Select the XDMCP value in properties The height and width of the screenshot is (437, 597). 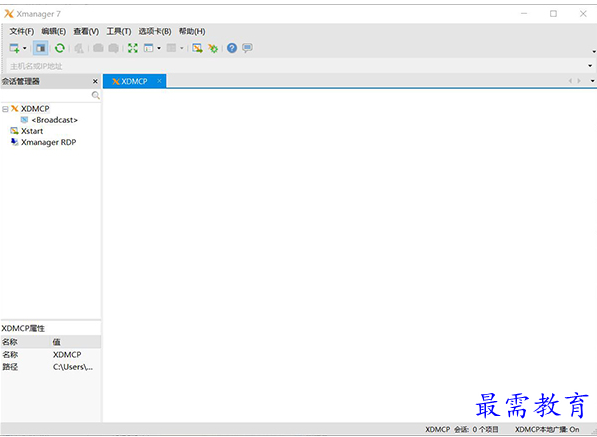coord(67,355)
